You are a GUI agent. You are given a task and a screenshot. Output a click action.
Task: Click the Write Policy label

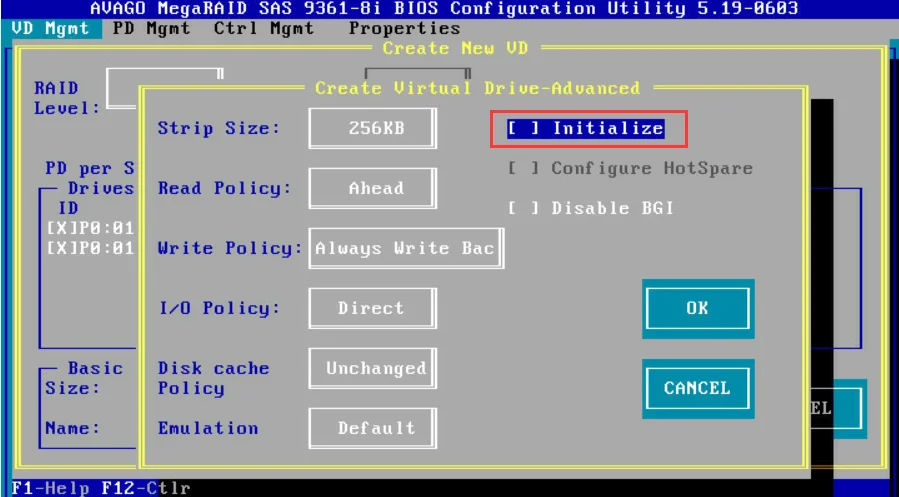[230, 248]
